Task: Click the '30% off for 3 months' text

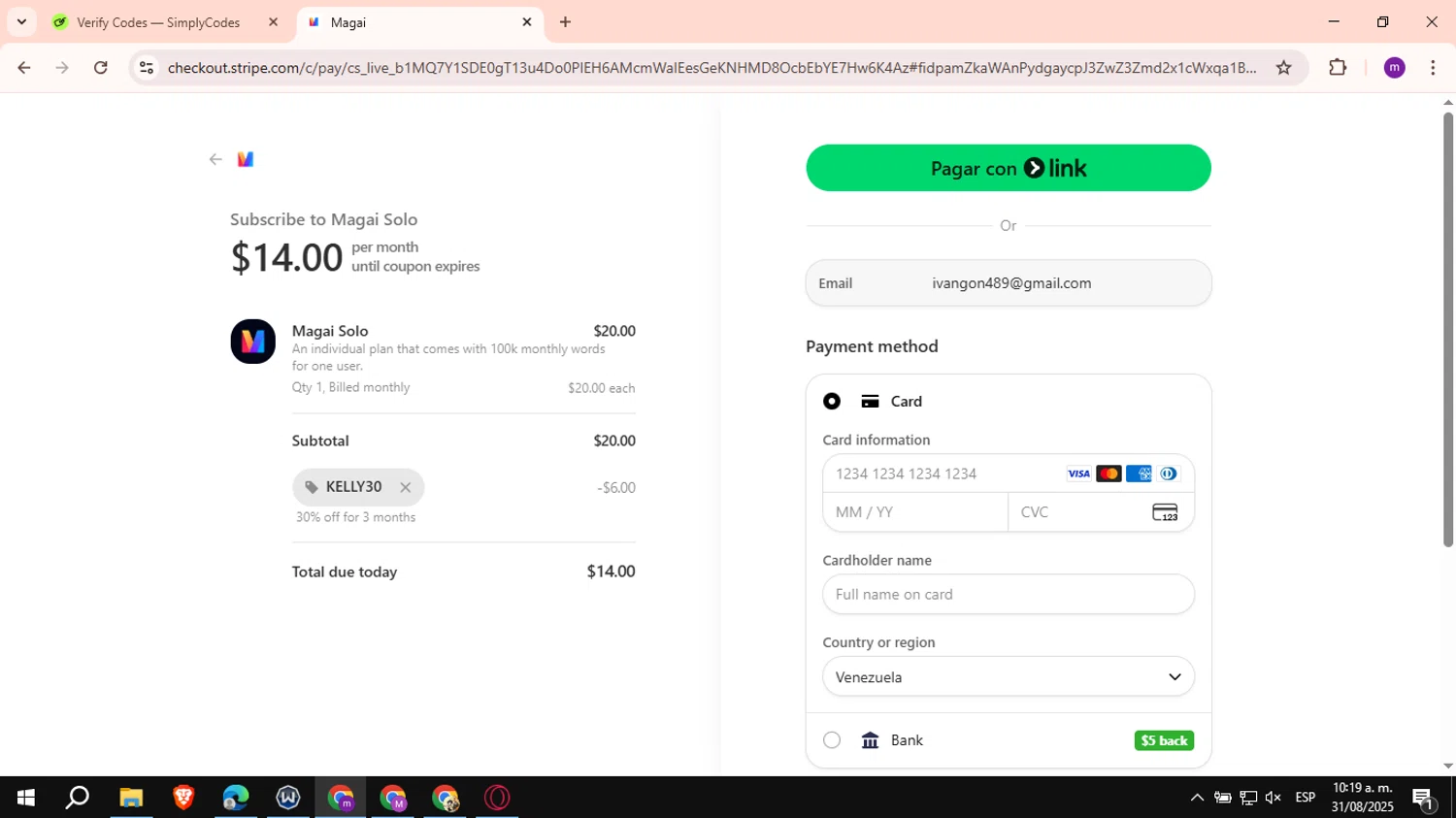Action: pos(355,517)
